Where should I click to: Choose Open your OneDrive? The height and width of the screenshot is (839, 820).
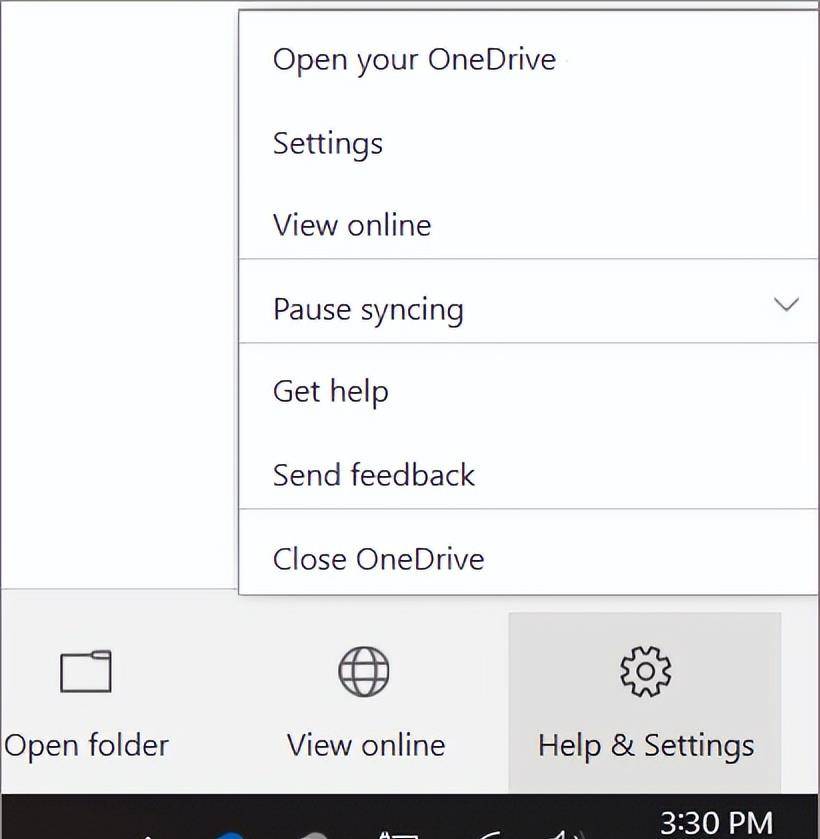point(414,59)
